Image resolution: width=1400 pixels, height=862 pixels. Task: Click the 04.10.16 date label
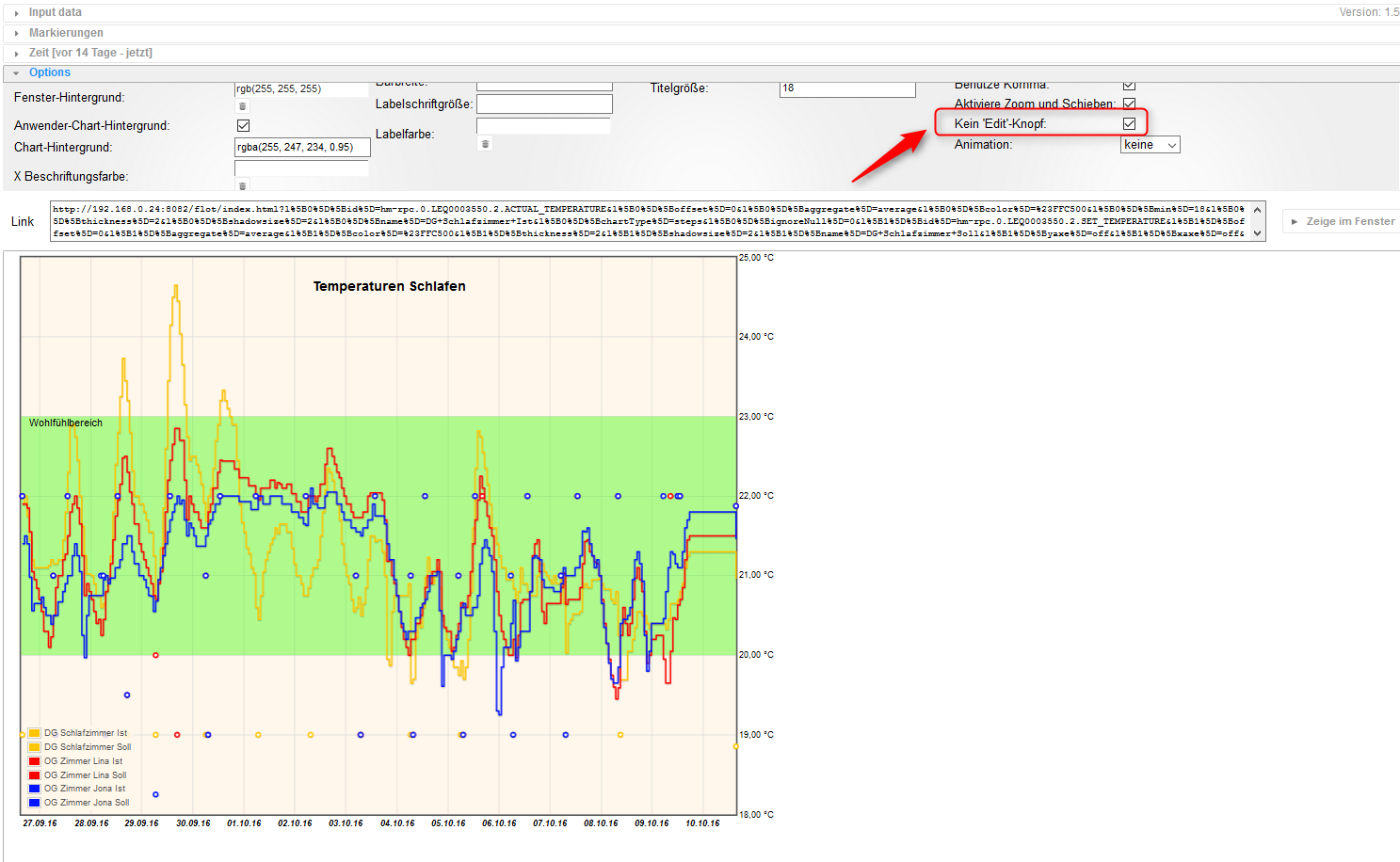[397, 823]
